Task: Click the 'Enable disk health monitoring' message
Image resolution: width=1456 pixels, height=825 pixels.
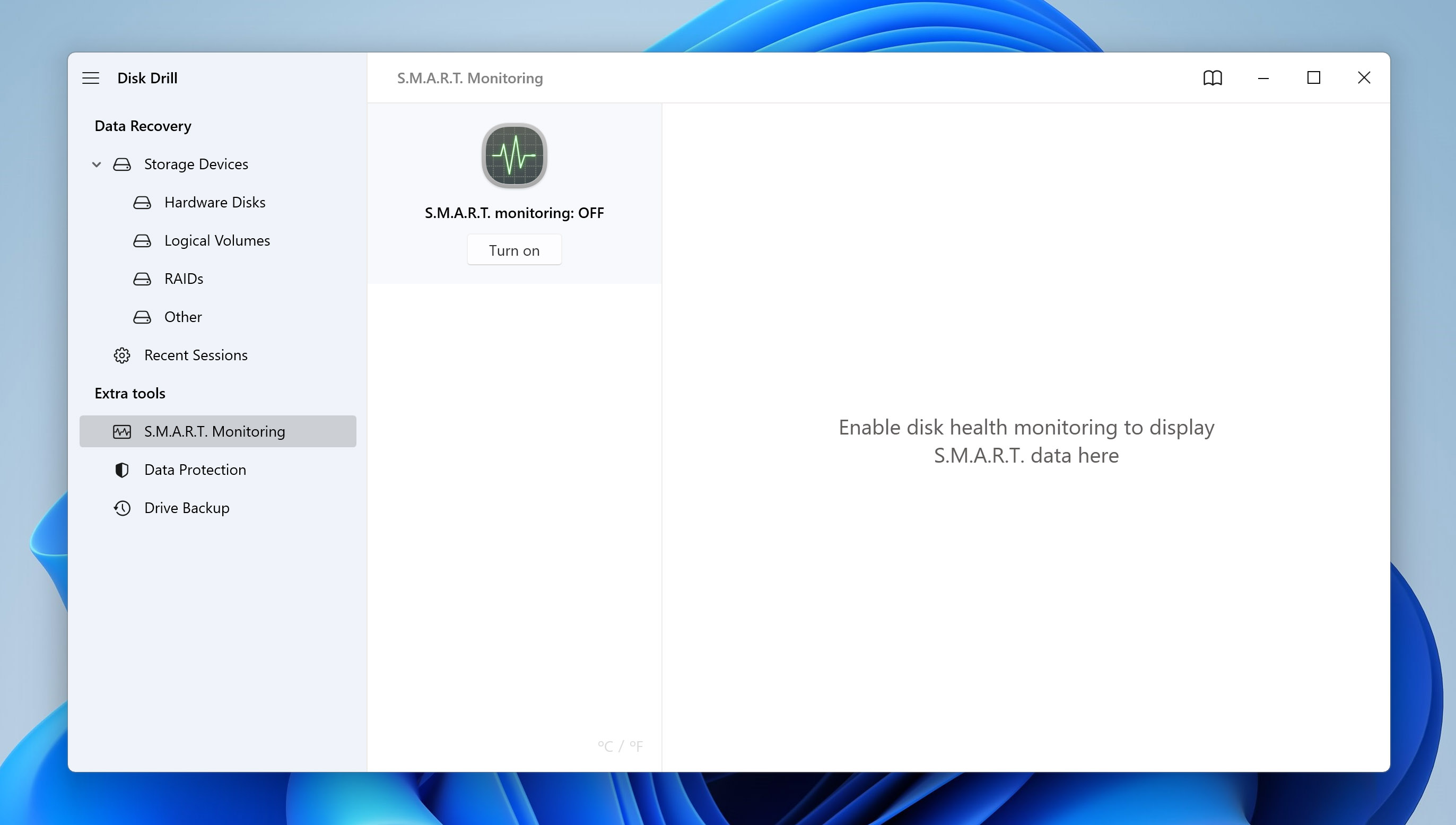Action: tap(1026, 441)
